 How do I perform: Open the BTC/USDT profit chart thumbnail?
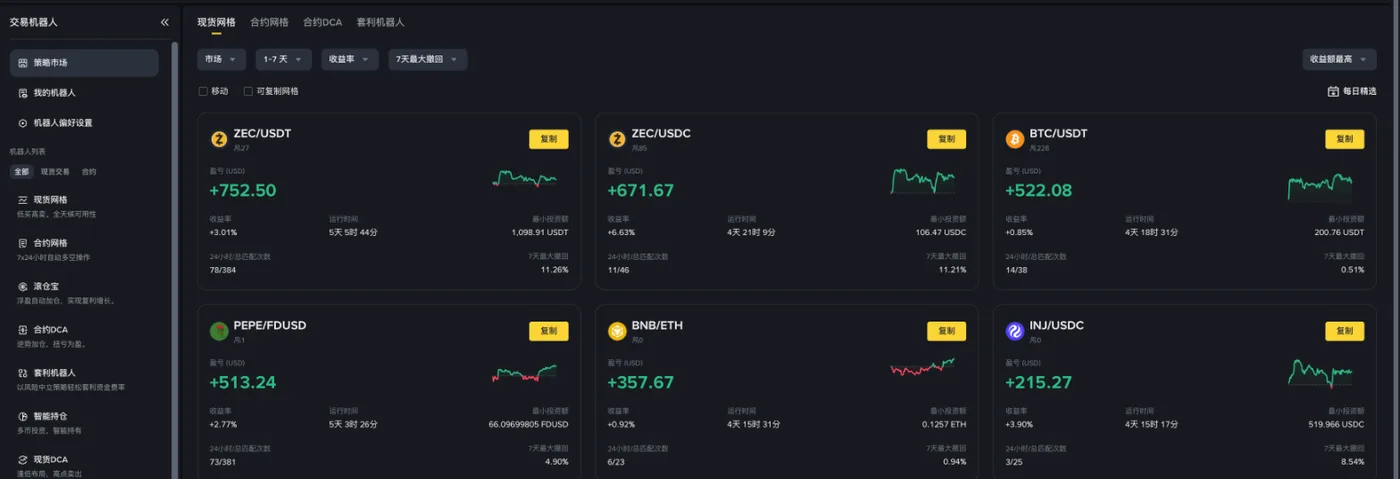pos(1320,185)
